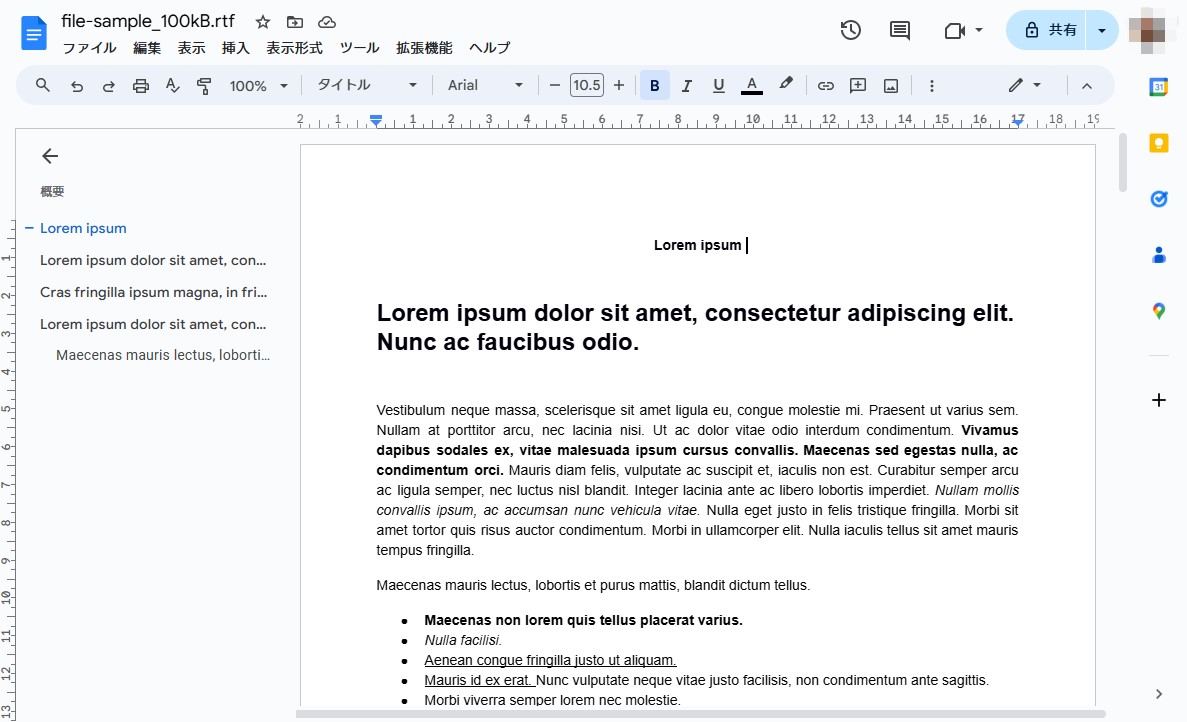Click the insert link icon
1187x722 pixels.
(825, 86)
